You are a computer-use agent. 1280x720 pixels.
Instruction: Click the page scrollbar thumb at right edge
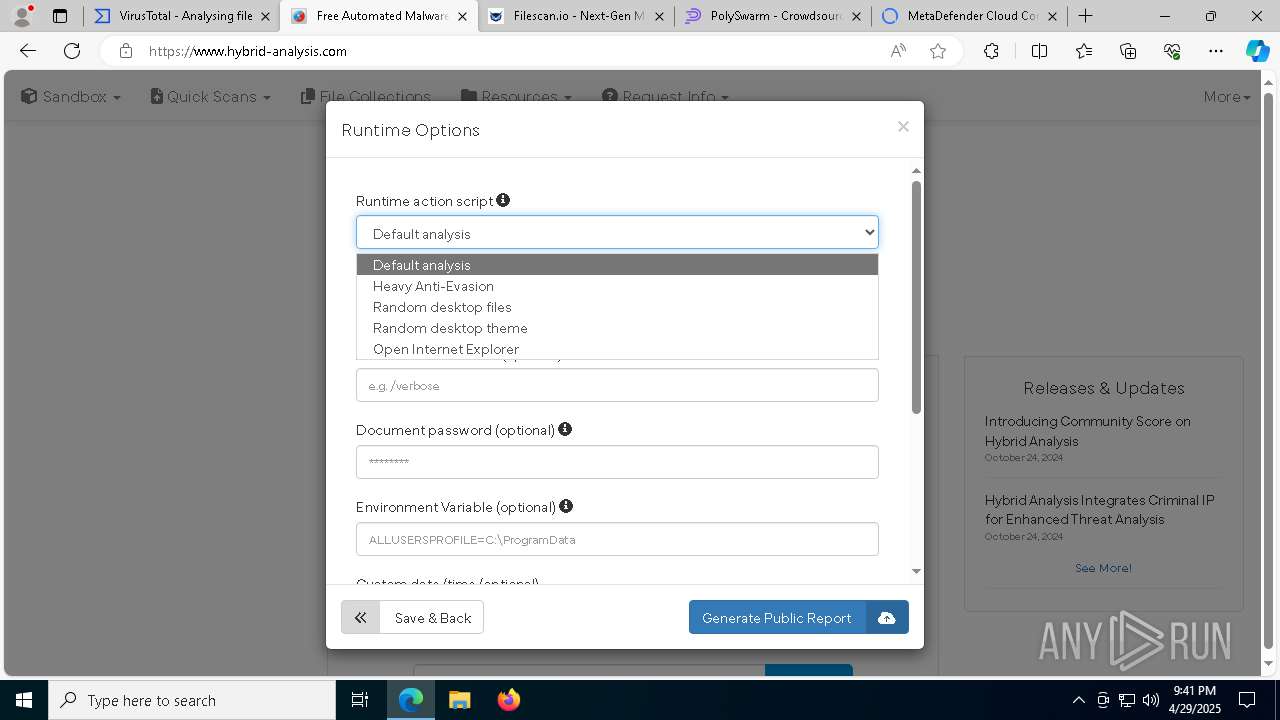click(1270, 370)
